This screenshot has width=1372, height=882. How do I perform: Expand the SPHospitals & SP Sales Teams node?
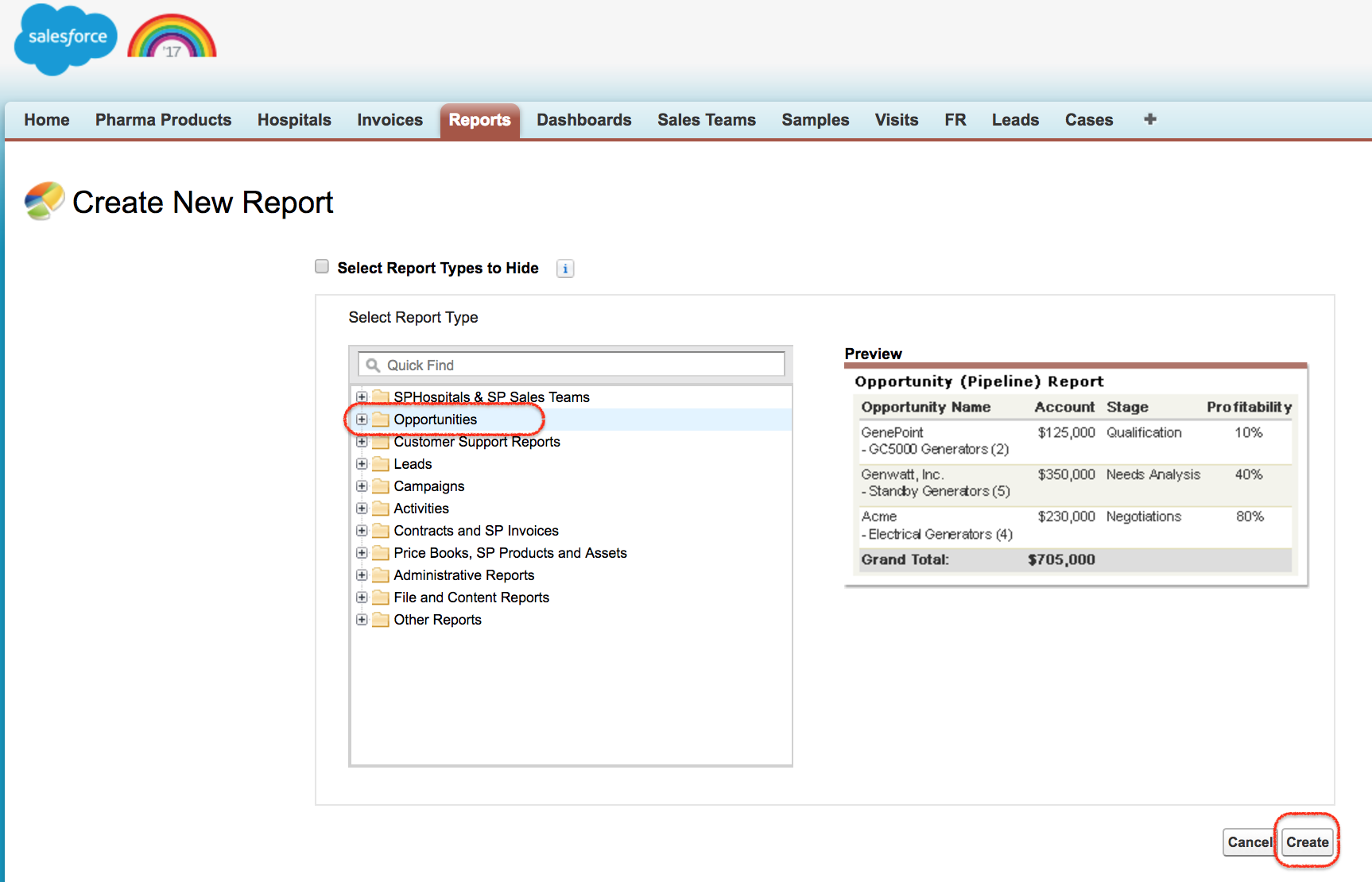(x=362, y=397)
